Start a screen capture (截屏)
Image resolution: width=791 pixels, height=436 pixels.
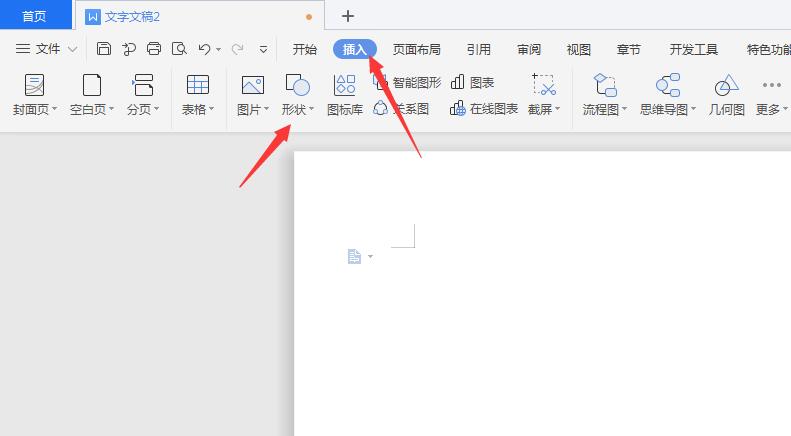click(544, 94)
